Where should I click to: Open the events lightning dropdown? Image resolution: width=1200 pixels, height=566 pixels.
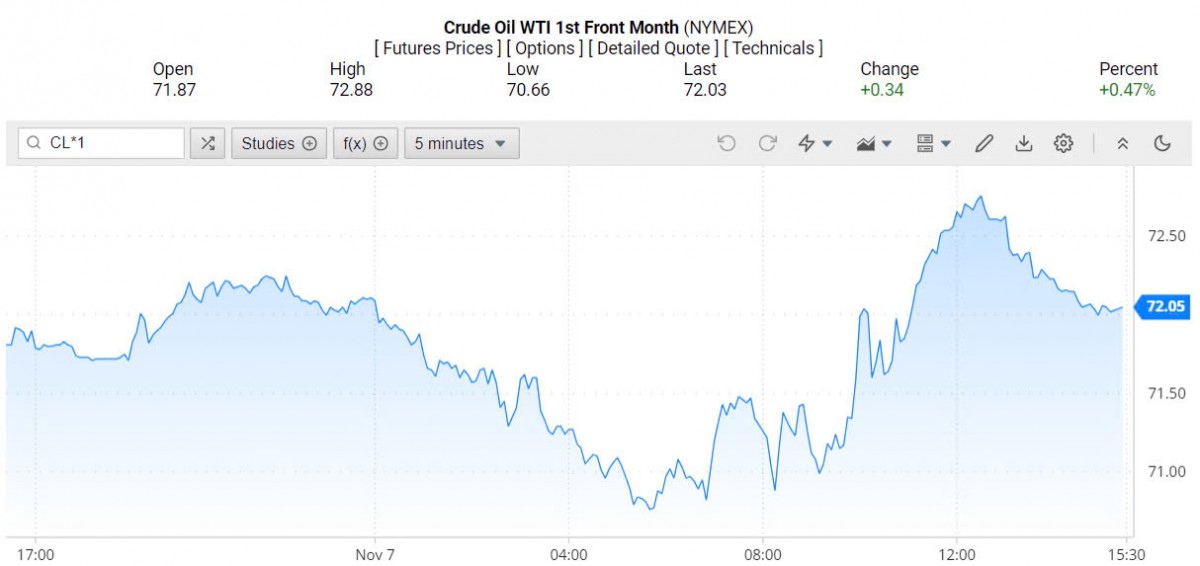click(815, 143)
